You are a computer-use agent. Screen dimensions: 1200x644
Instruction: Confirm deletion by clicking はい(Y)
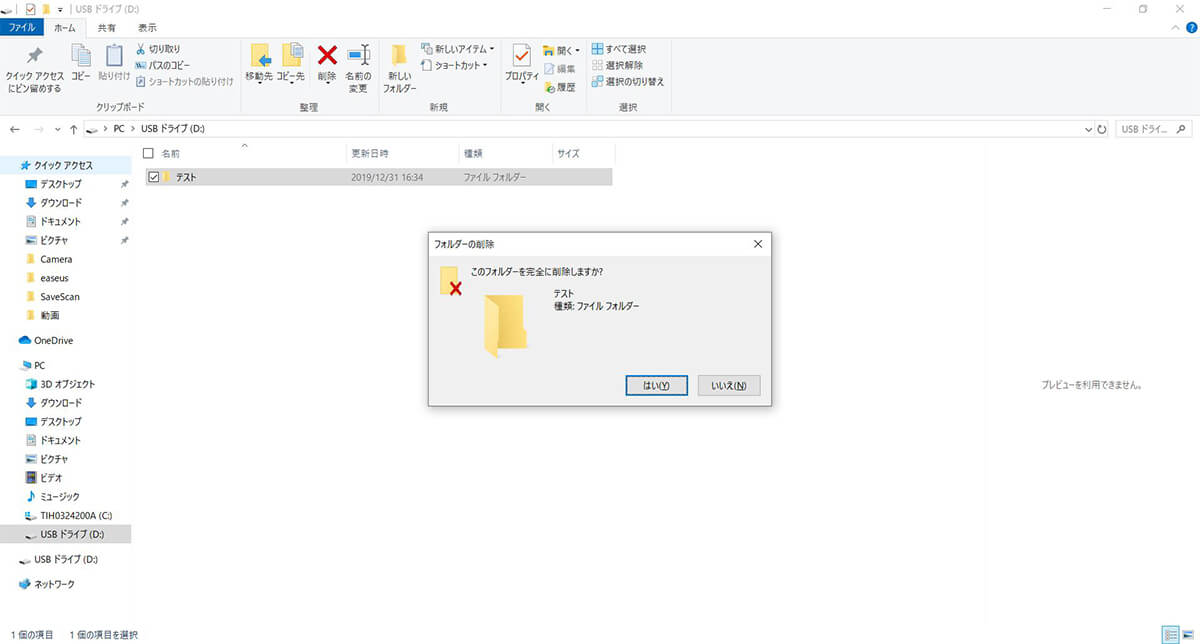point(656,384)
